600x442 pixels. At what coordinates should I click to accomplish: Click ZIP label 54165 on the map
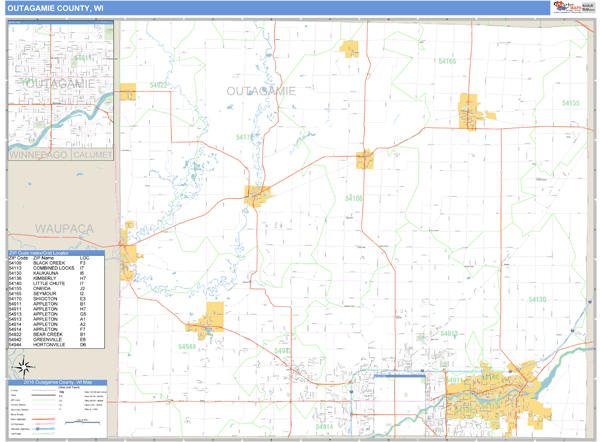point(447,61)
